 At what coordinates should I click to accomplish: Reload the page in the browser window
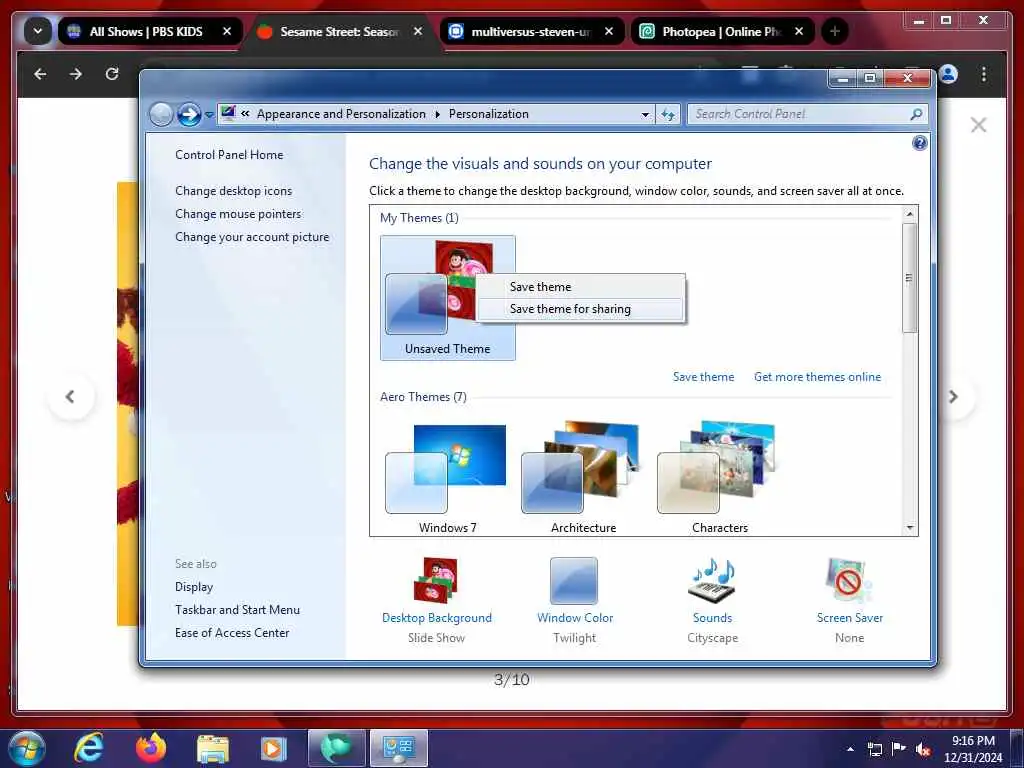coord(112,74)
